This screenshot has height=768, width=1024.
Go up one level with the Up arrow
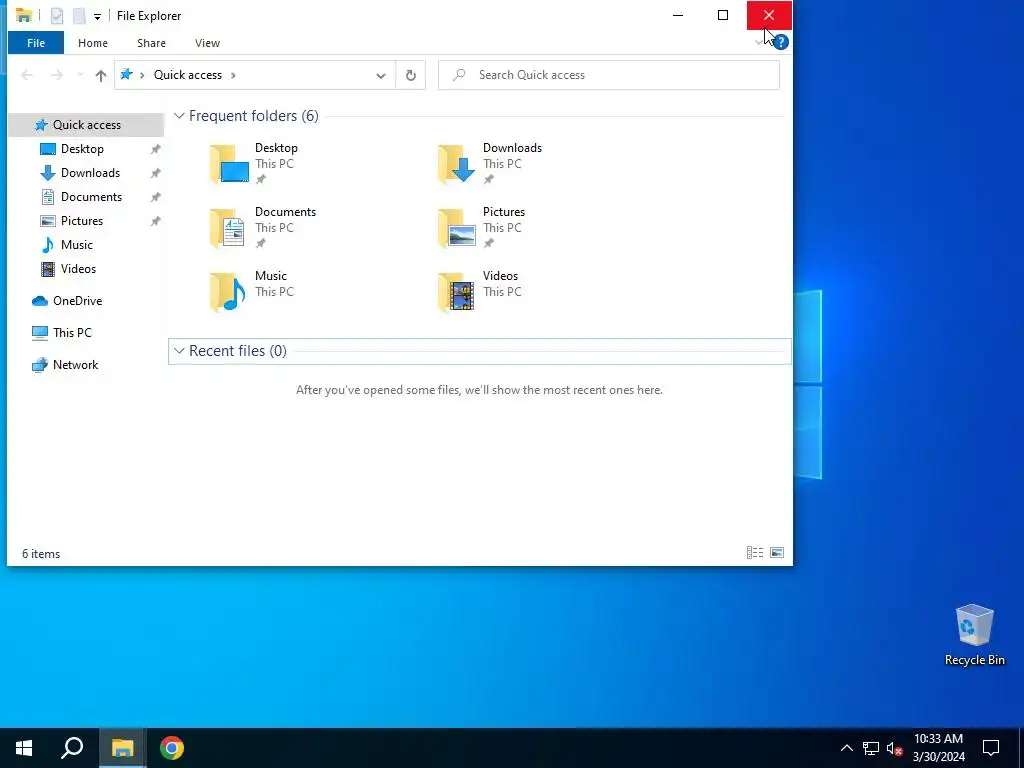[x=101, y=75]
